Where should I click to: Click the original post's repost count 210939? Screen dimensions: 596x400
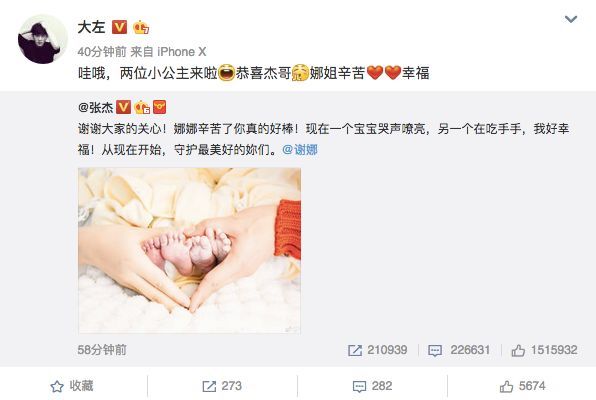[377, 350]
